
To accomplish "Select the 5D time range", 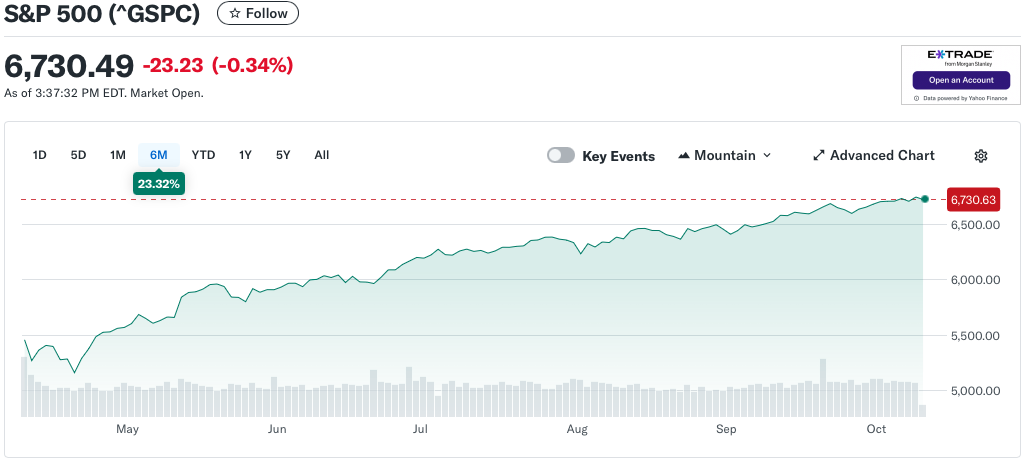I will [x=78, y=155].
